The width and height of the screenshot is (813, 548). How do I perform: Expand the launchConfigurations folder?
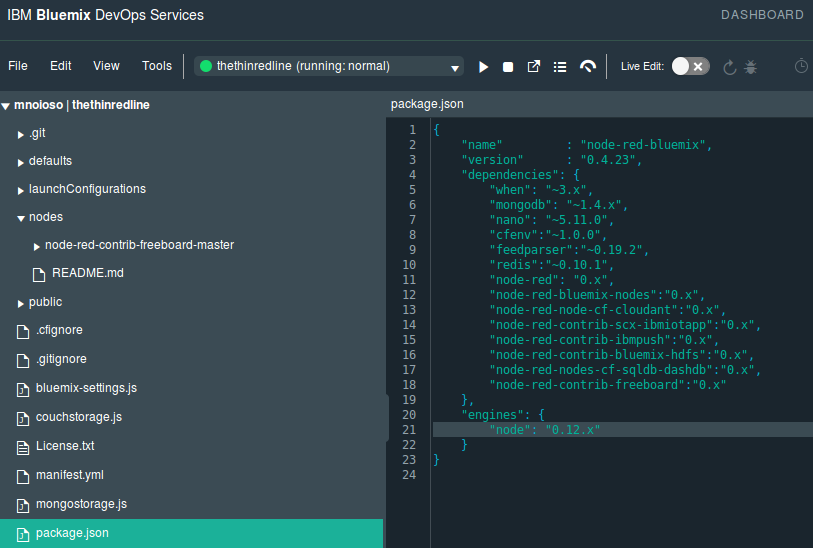[x=20, y=191]
